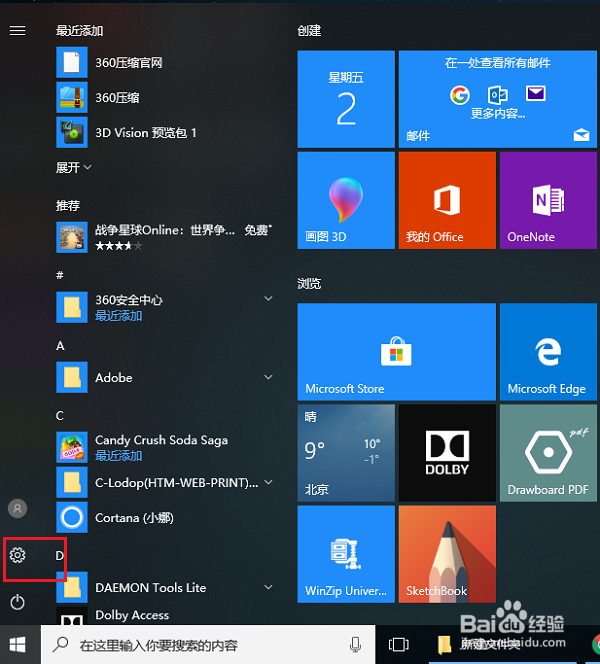Click the taskbar search box
Viewport: 600px width, 664px height.
click(208, 645)
